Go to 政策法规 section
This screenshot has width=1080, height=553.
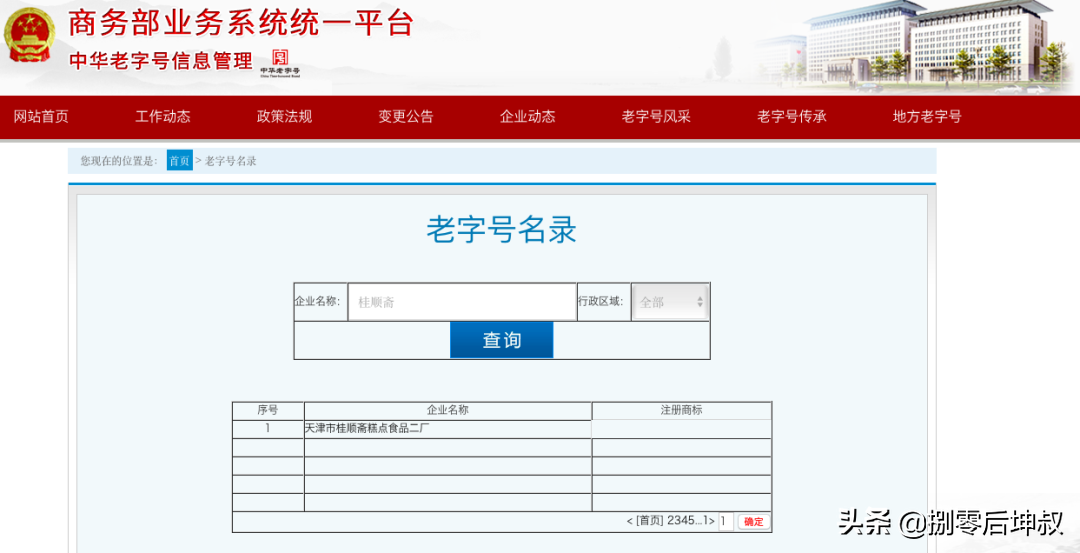coord(284,117)
